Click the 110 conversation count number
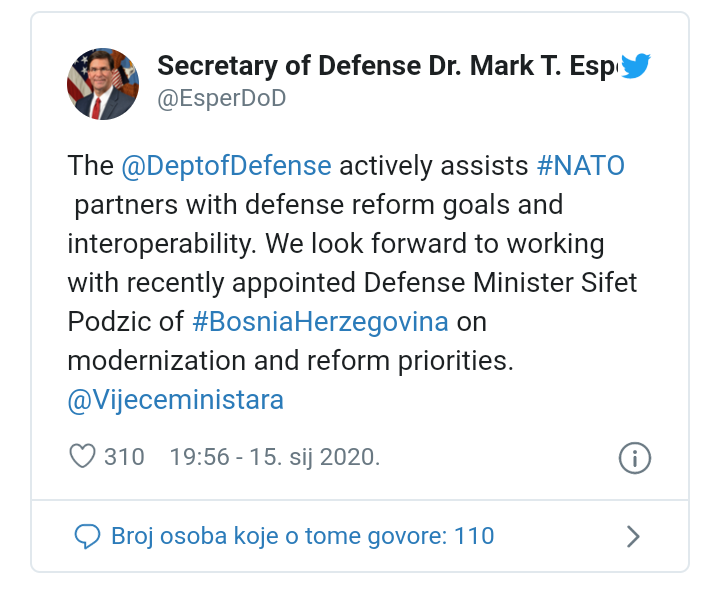 click(474, 536)
